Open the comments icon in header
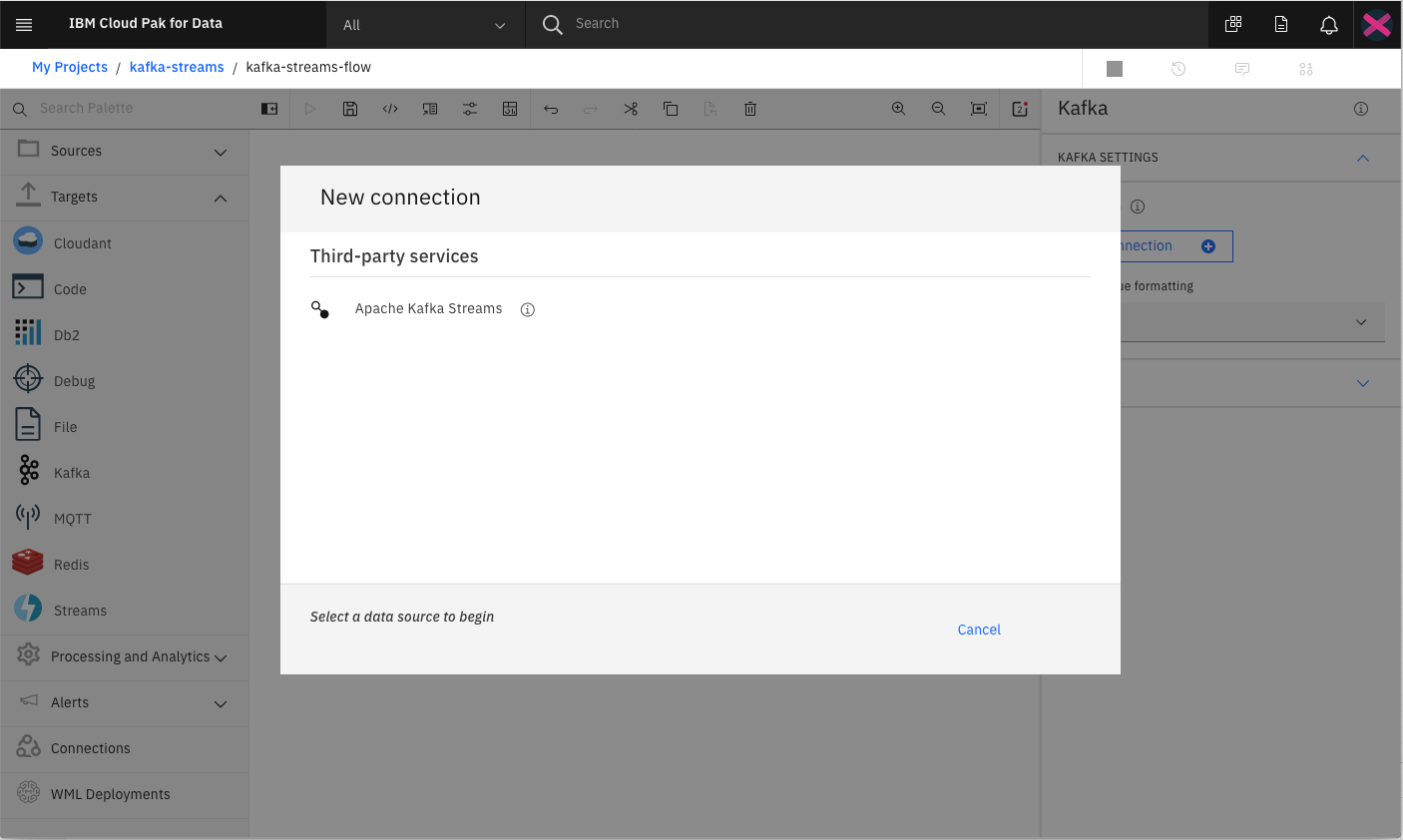 tap(1242, 69)
